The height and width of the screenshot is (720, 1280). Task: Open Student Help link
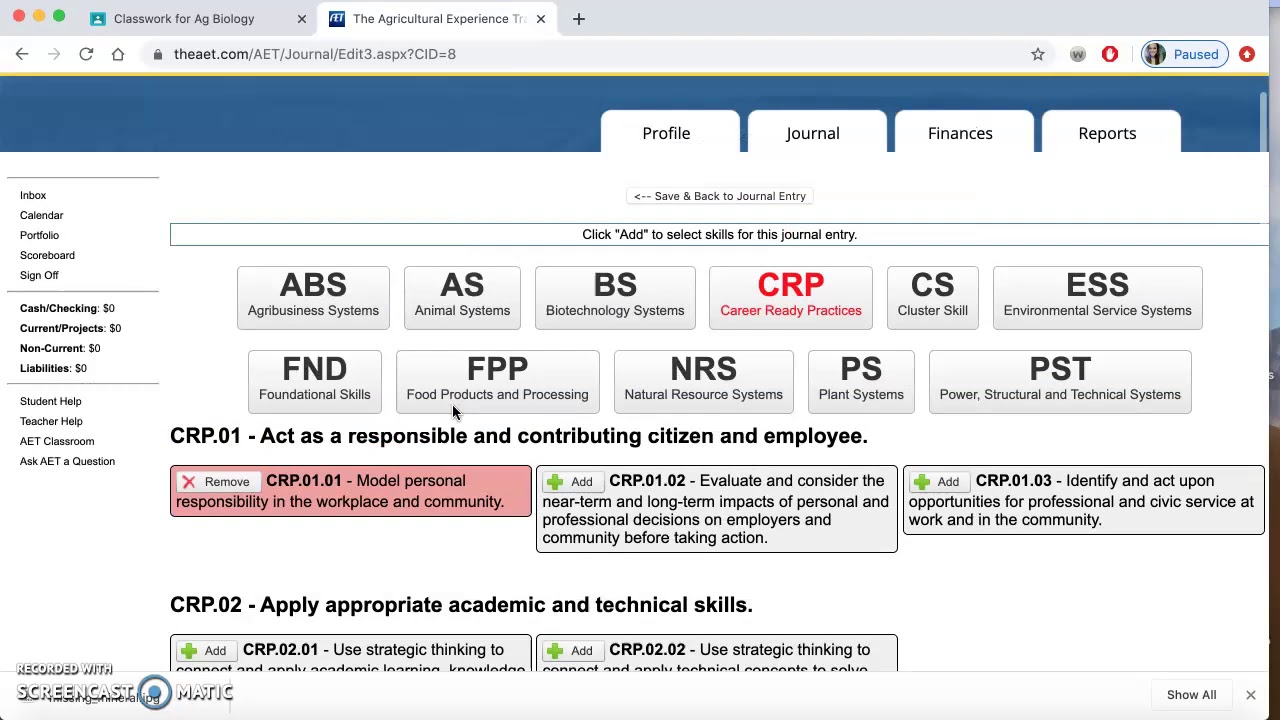50,401
